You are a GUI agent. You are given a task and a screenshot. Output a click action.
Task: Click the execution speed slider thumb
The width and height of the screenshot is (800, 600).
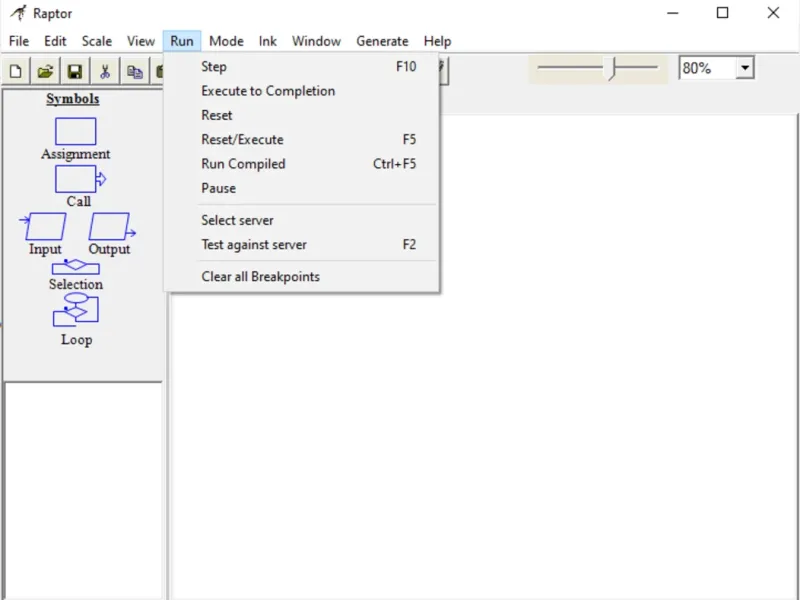pyautogui.click(x=612, y=68)
